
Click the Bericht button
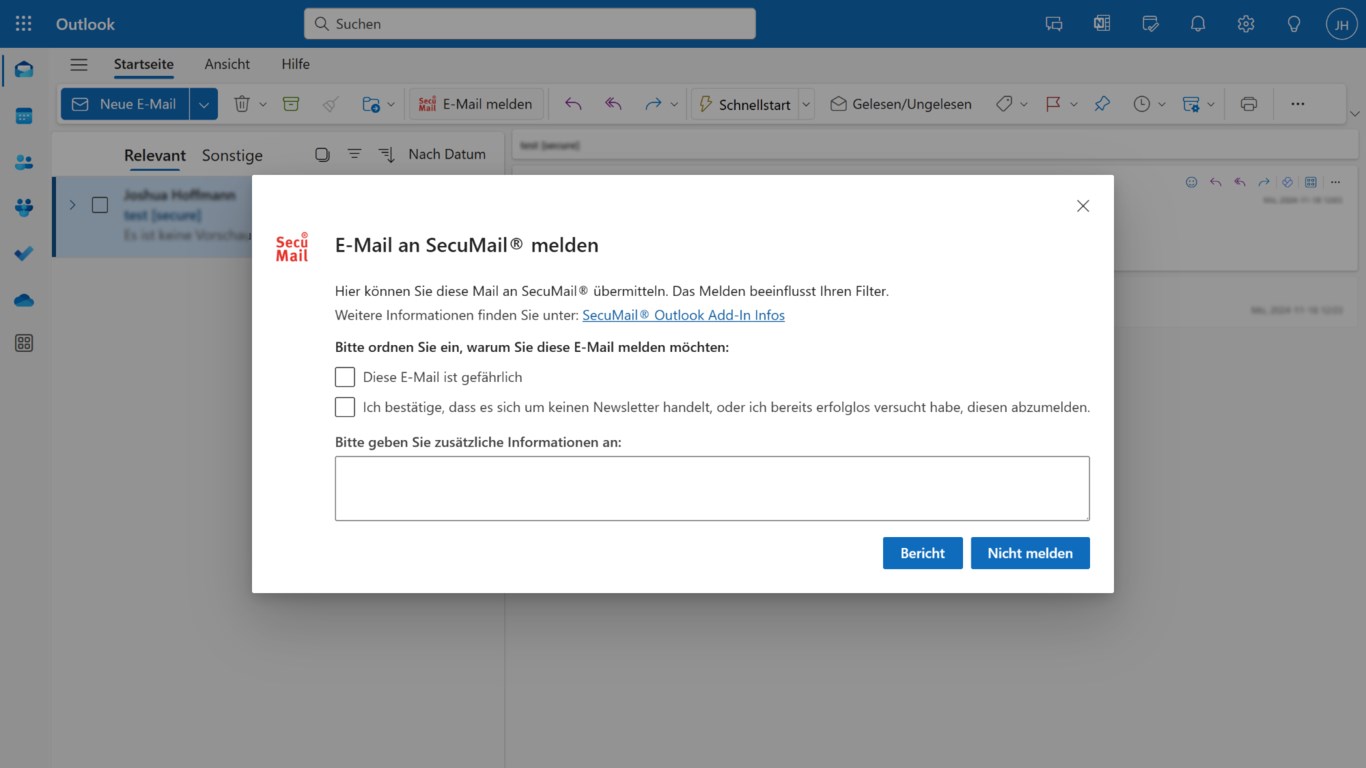922,553
